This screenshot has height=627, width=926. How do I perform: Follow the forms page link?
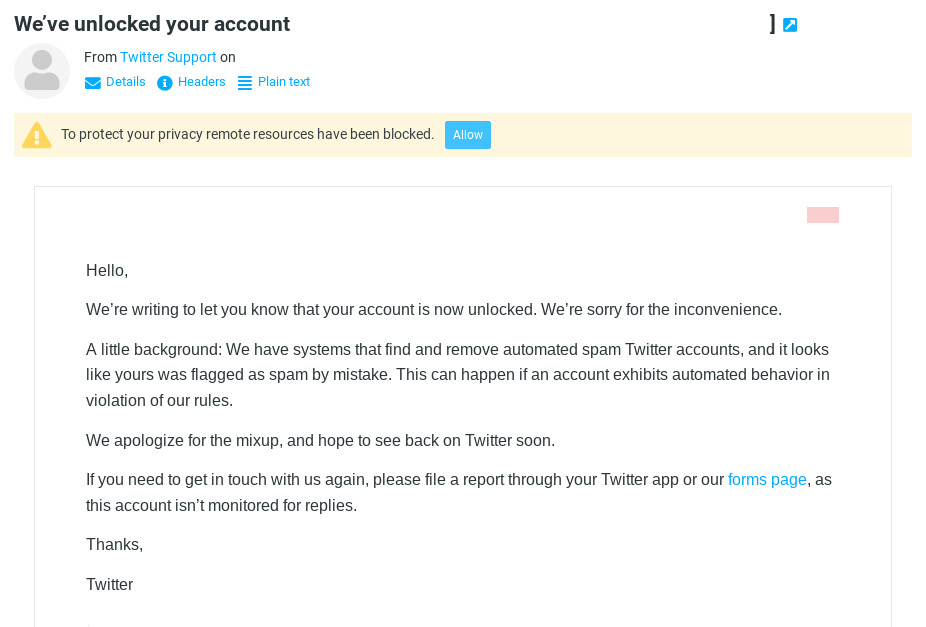click(767, 480)
